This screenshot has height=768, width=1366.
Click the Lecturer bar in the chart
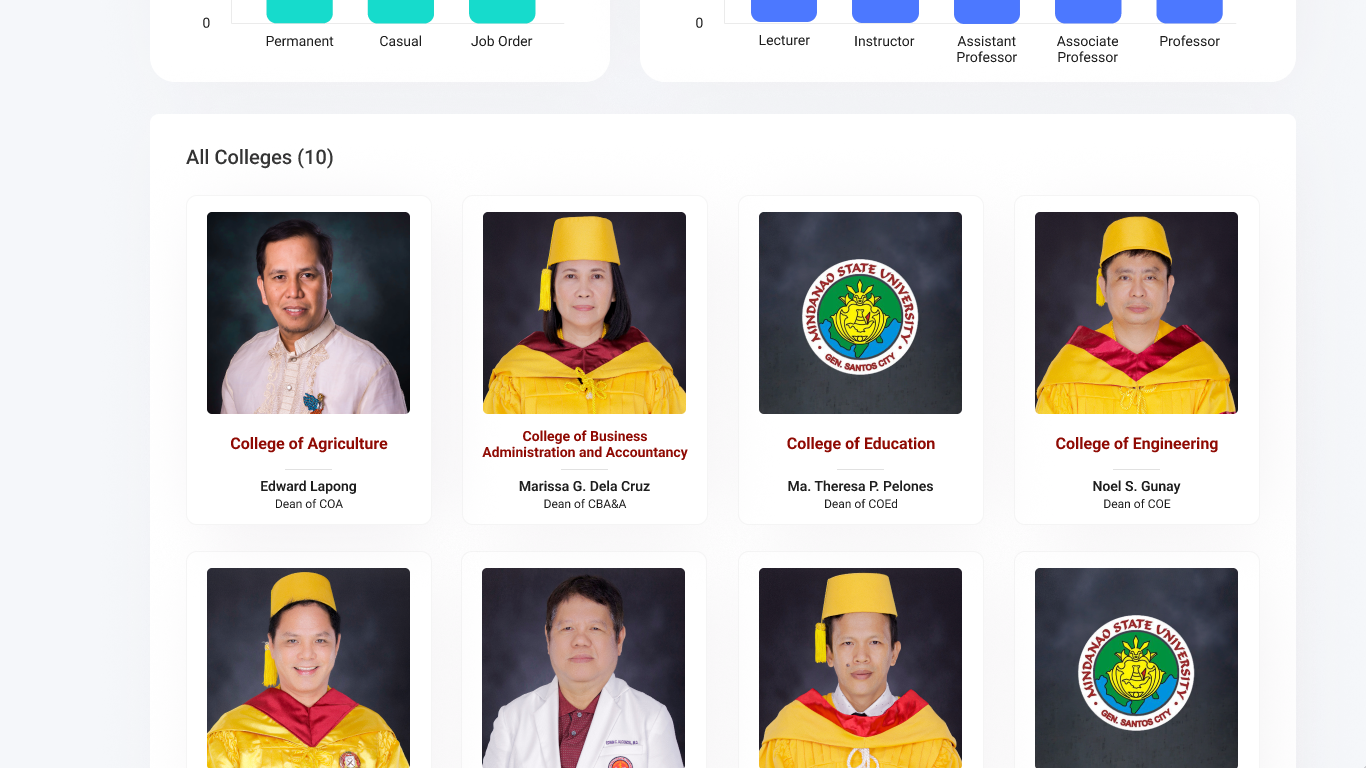[784, 11]
